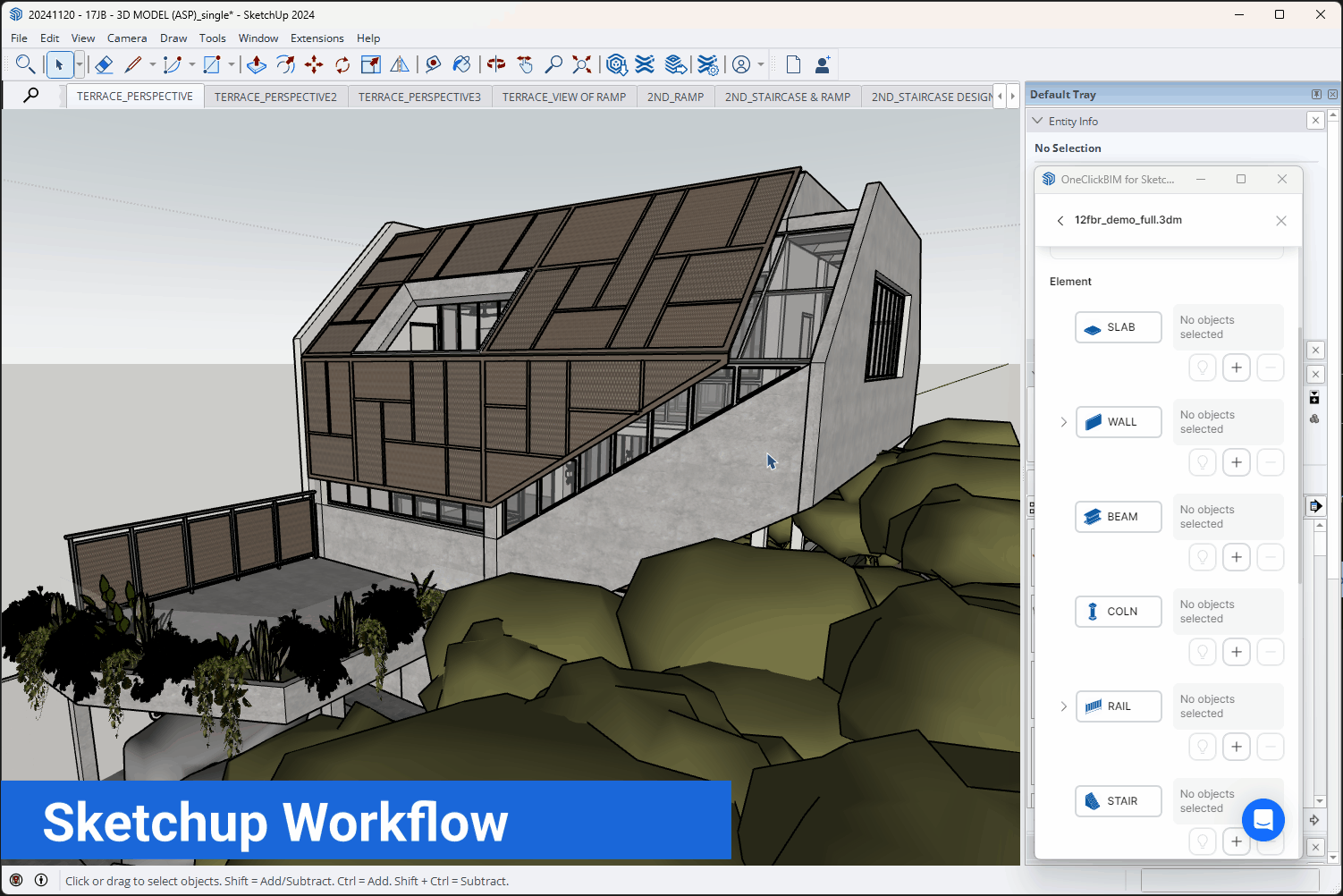The image size is (1343, 896).
Task: Activate the Pan hand tool
Action: [x=525, y=64]
